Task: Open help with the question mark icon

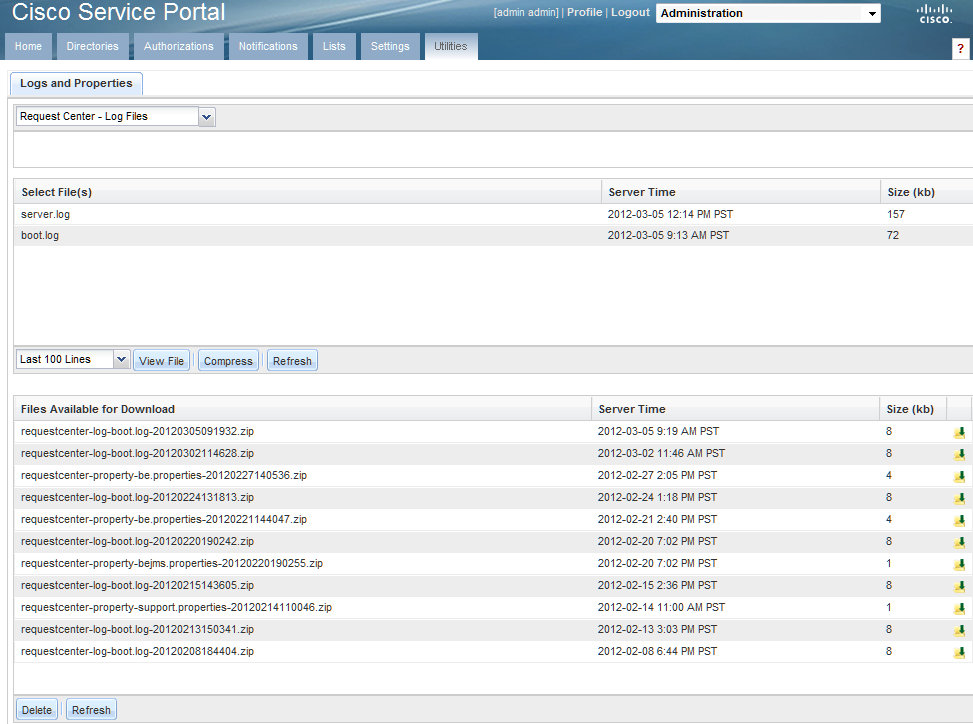Action: click(x=960, y=48)
